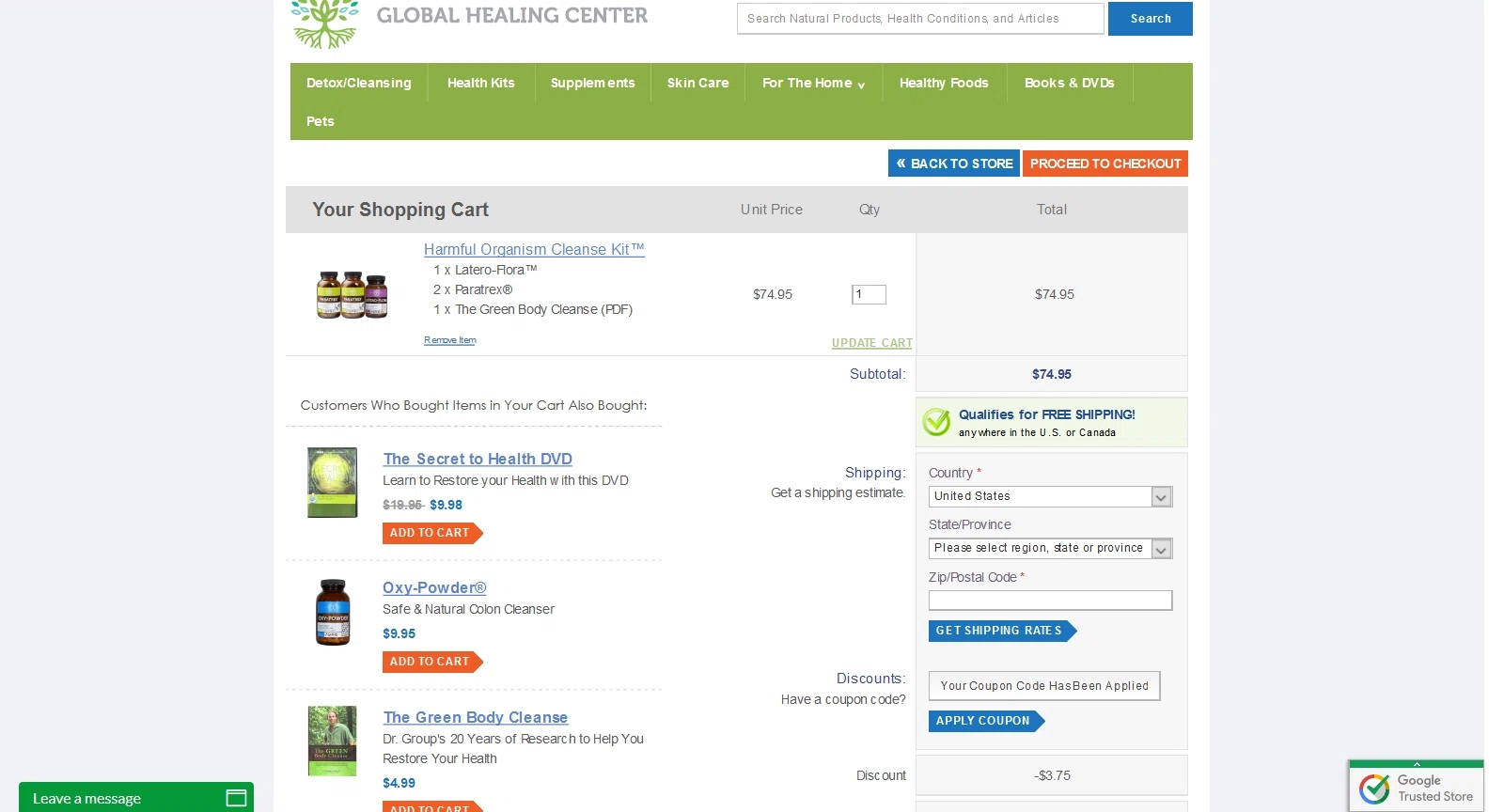Screen dimensions: 1504x812
Task: Click Get Shipping Rates button
Action: click(1002, 631)
